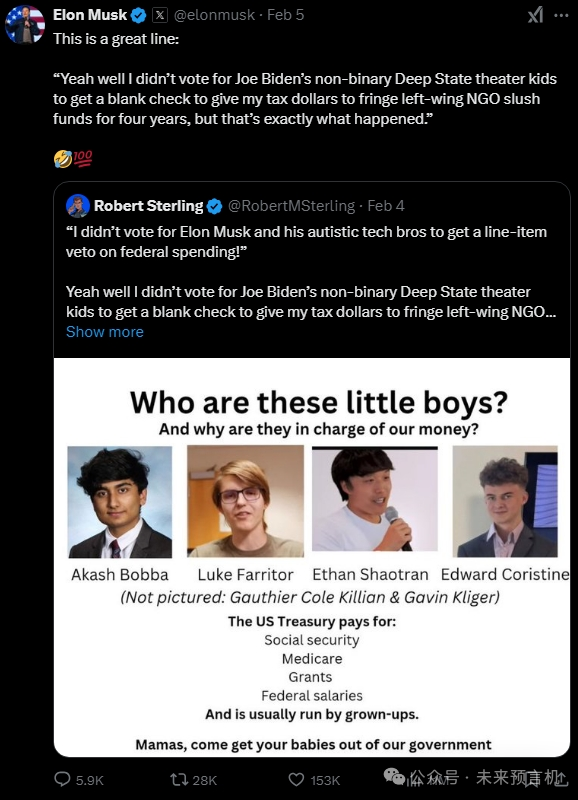This screenshot has width=578, height=800.
Task: Click the main post's "This is a great line" text
Action: pos(116,39)
